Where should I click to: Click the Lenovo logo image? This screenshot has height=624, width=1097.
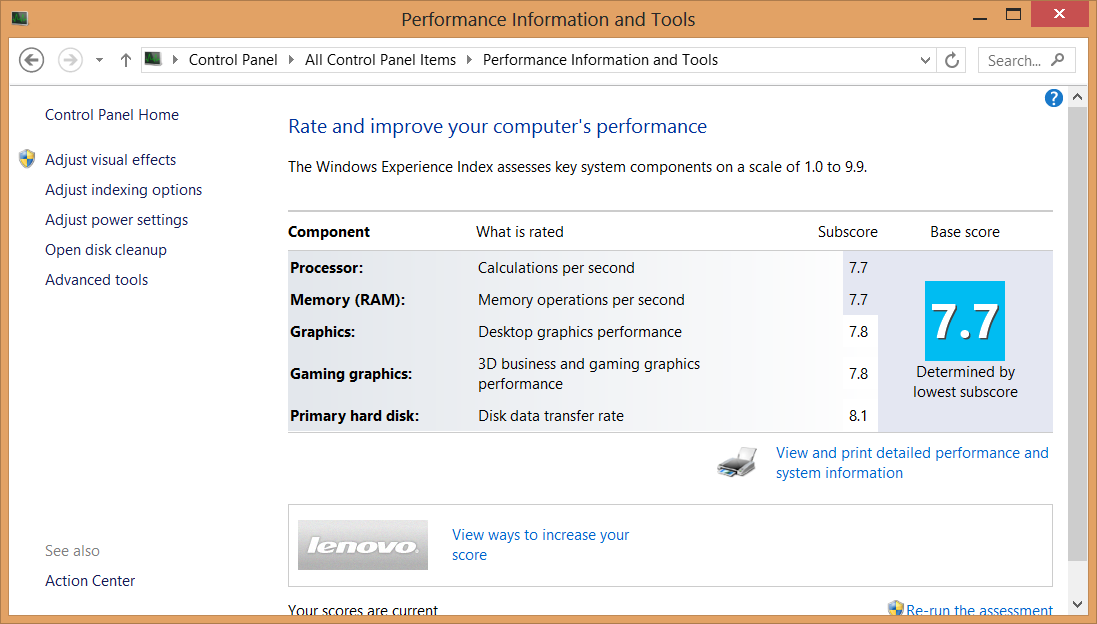coord(362,545)
